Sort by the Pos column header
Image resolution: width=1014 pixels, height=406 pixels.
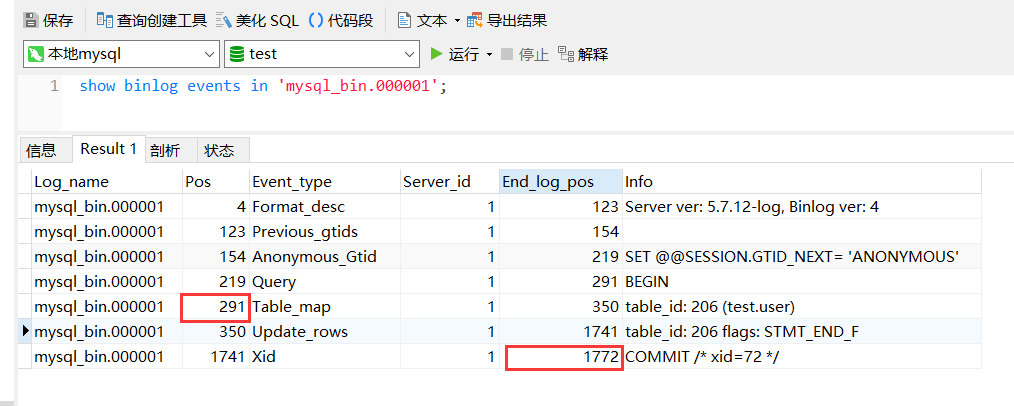216,182
